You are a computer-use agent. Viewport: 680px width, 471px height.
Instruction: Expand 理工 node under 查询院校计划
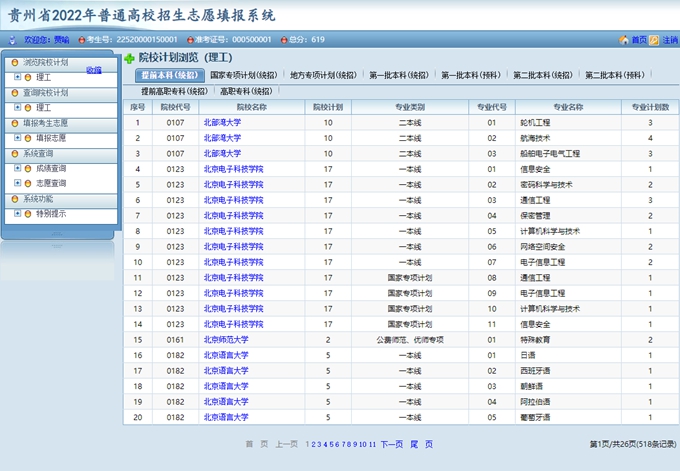pyautogui.click(x=17, y=108)
